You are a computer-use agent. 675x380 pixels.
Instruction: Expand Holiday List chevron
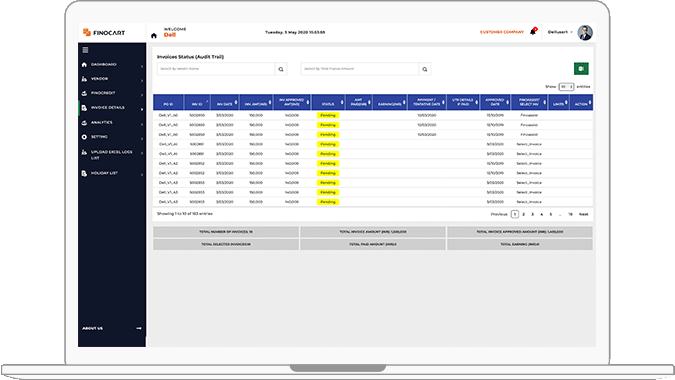[142, 175]
